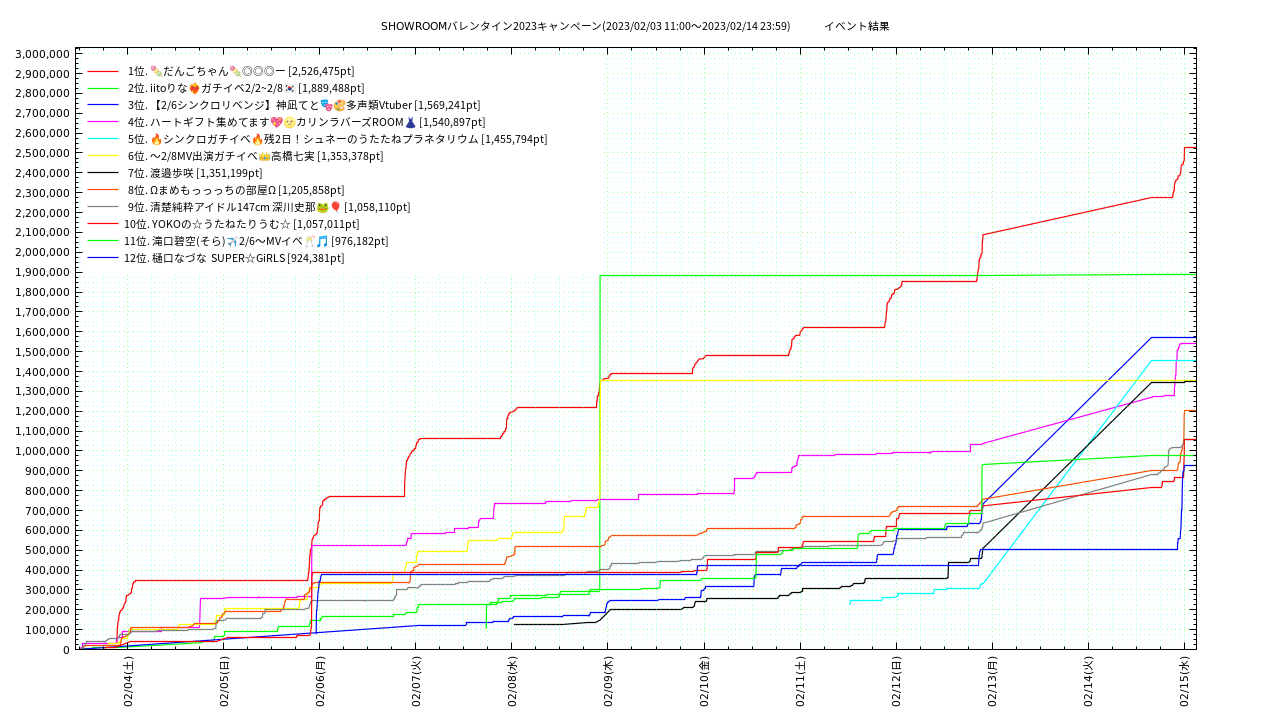The height and width of the screenshot is (720, 1280).
Task: Click the blue line swatch for 3位
Action: tap(103, 105)
